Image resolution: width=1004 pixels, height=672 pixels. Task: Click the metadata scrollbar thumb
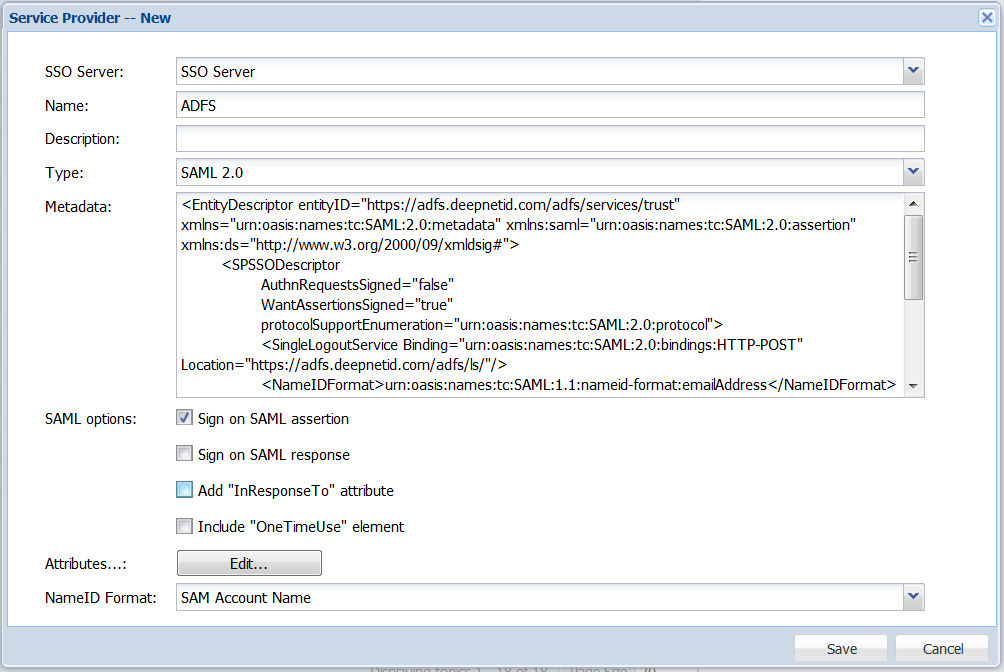tap(912, 257)
